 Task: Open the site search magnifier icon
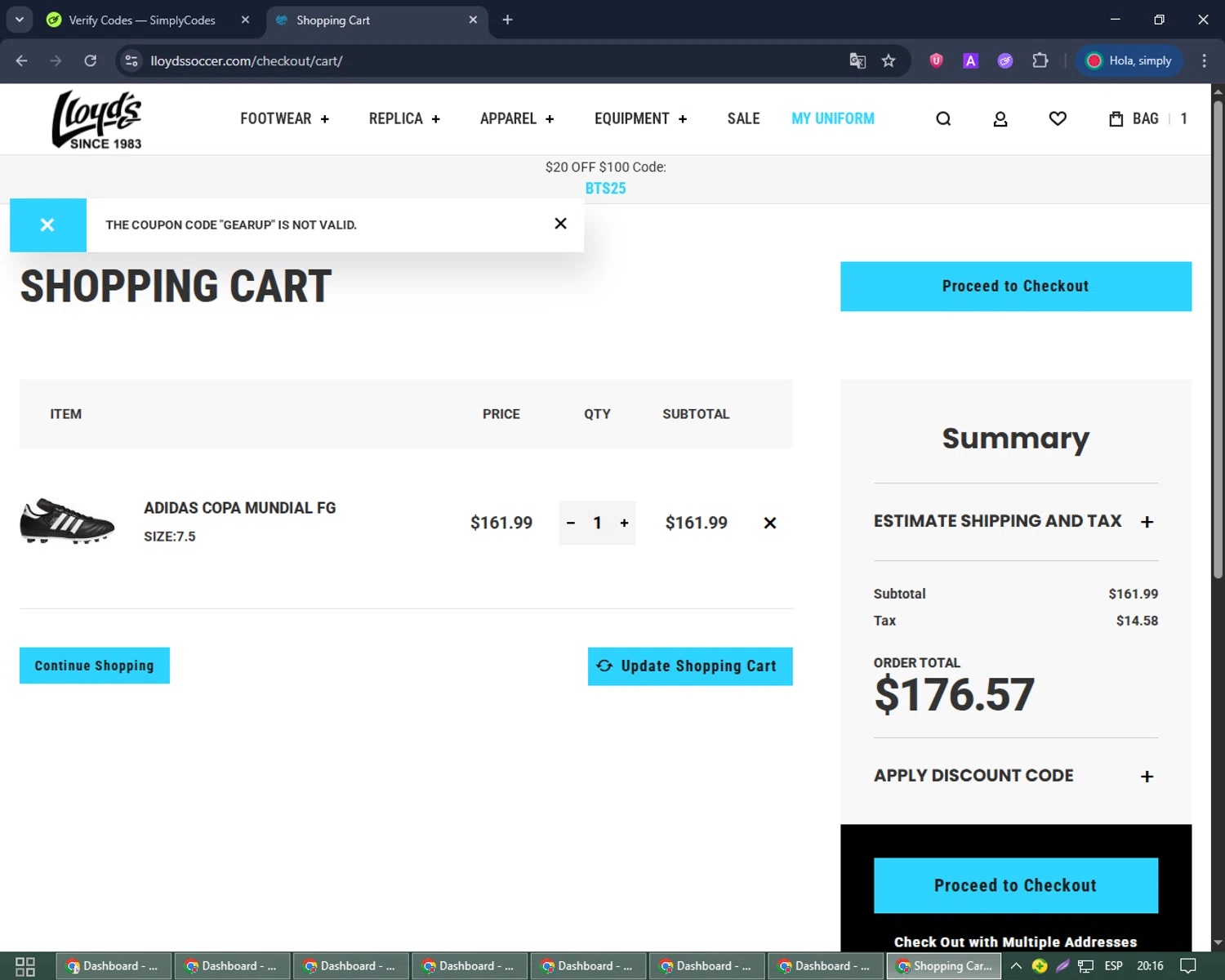(943, 119)
